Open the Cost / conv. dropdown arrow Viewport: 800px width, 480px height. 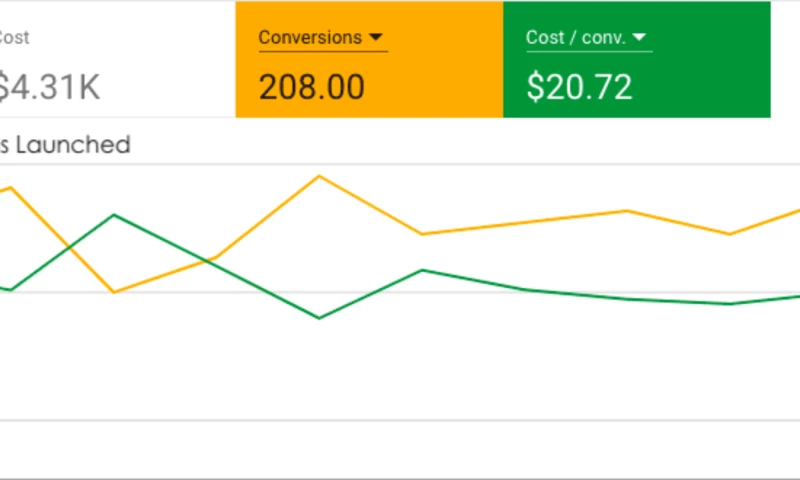640,38
